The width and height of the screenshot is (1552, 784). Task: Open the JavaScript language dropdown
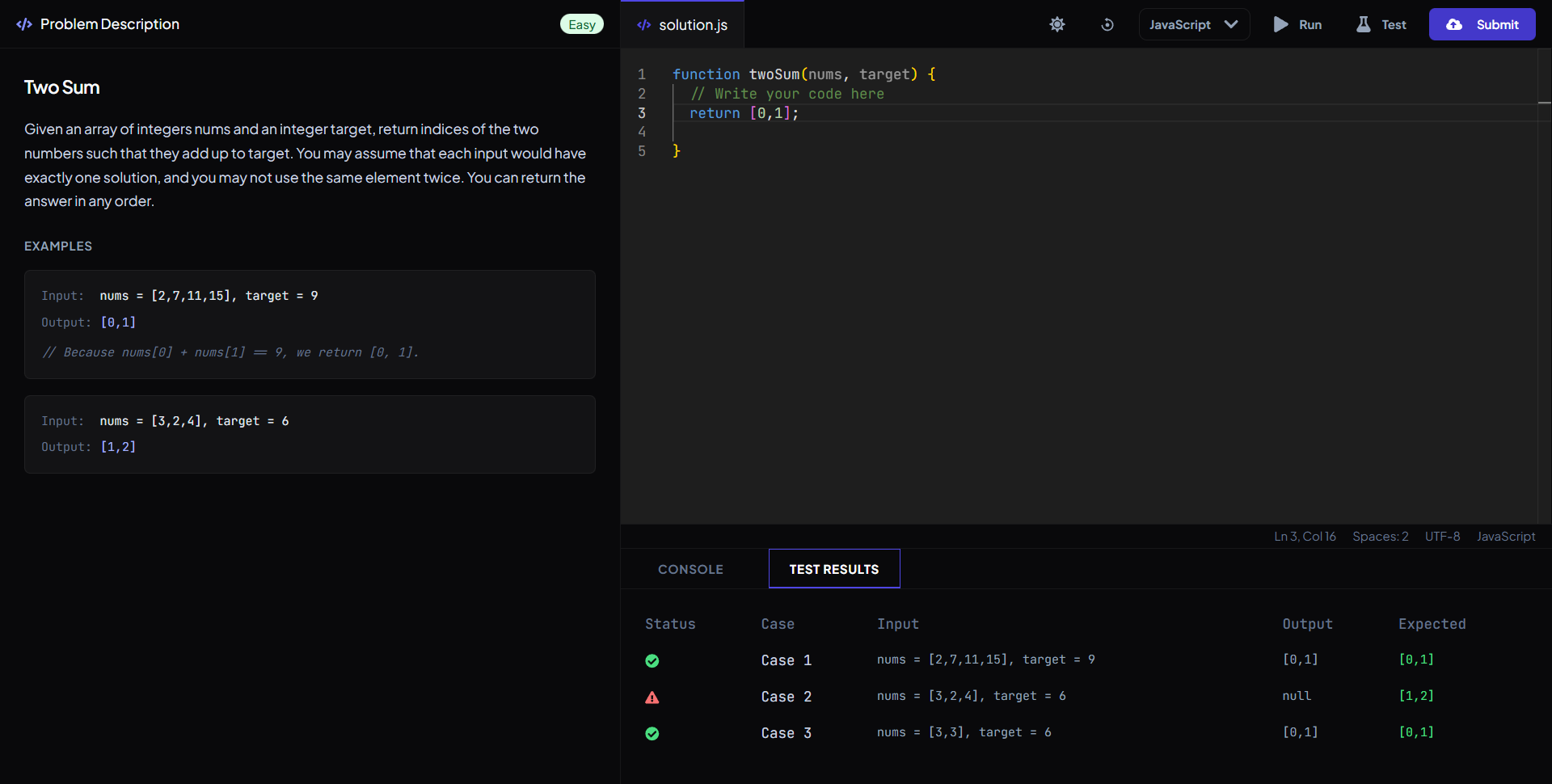click(1194, 24)
